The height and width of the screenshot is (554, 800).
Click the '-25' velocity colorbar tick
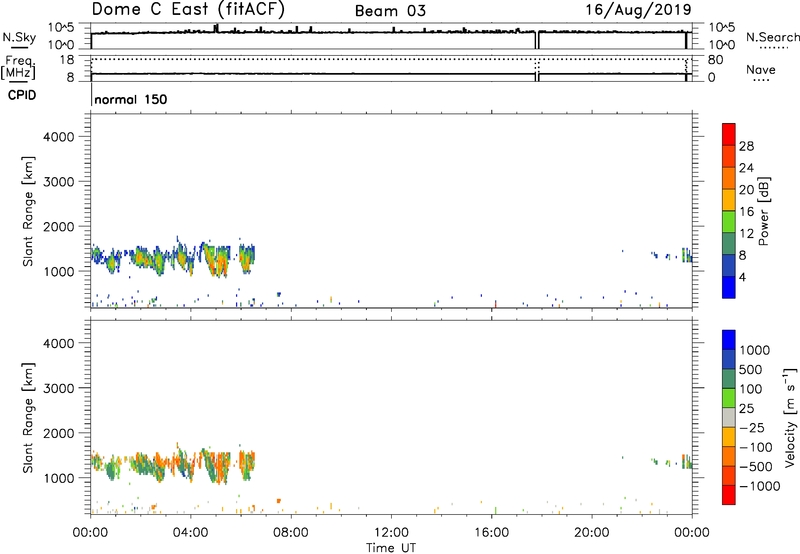[x=752, y=428]
